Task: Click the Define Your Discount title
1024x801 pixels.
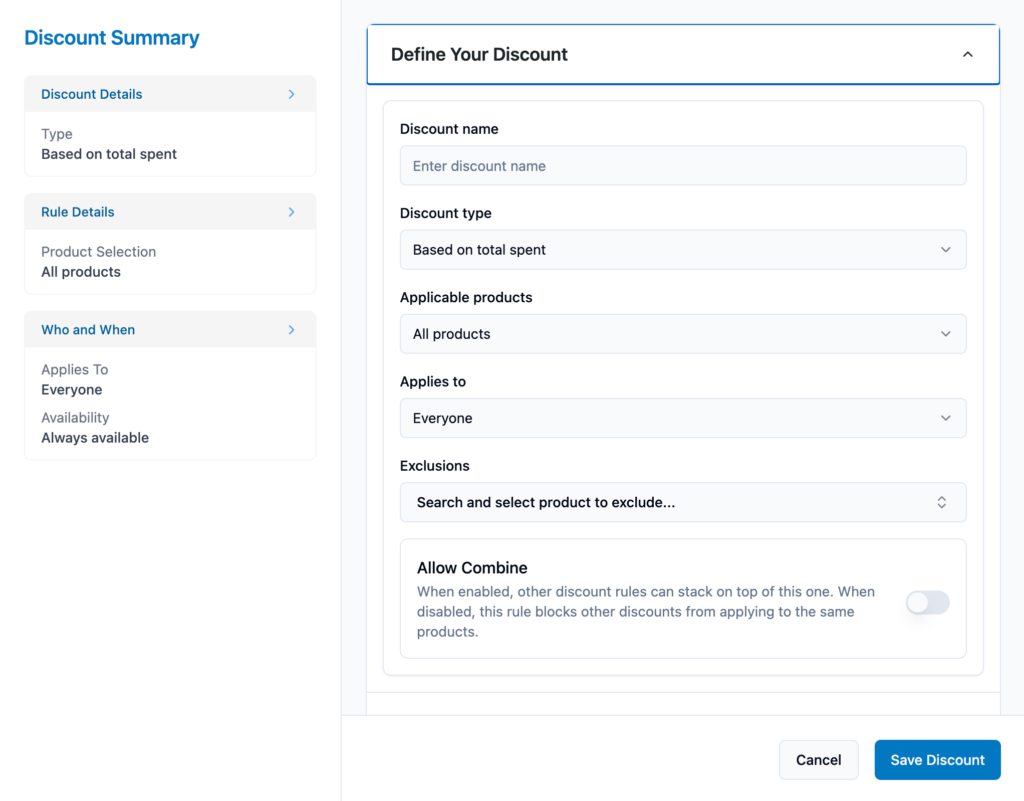Action: (x=479, y=54)
